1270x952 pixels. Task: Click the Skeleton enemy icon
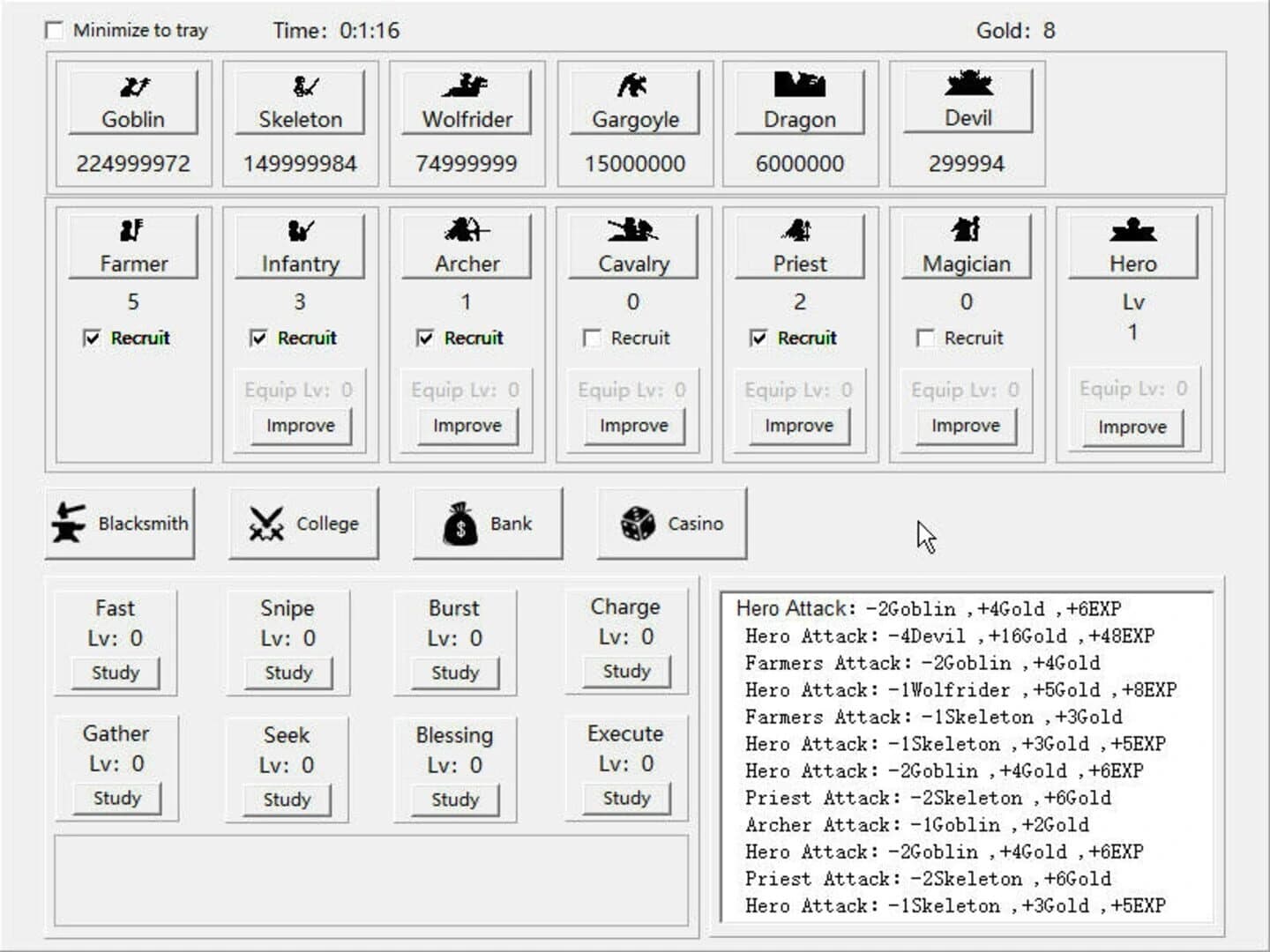click(299, 85)
